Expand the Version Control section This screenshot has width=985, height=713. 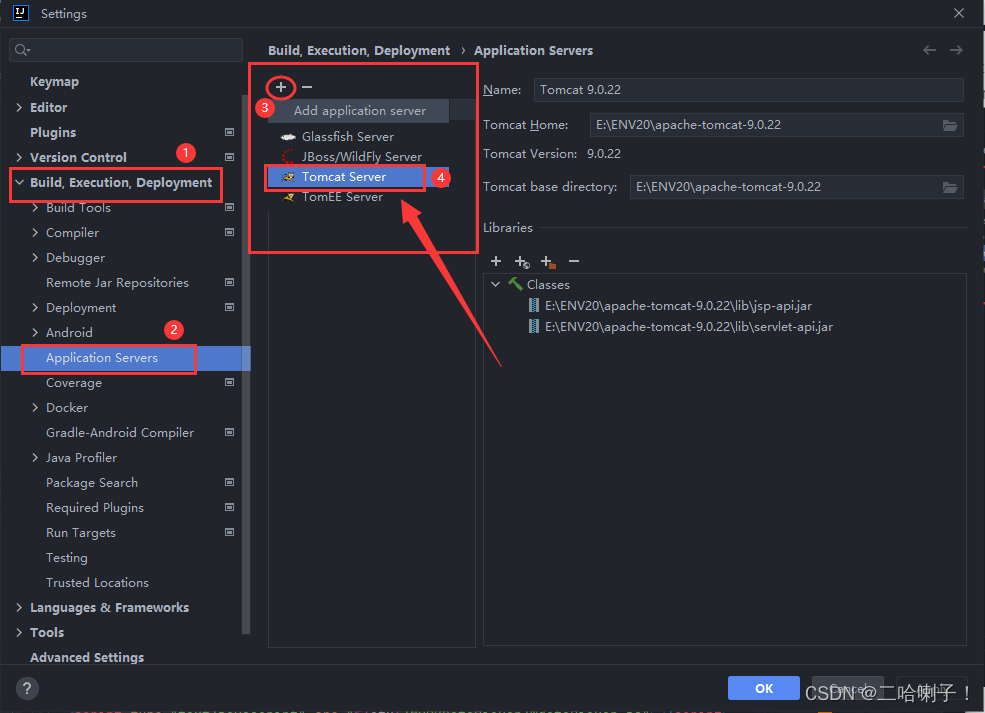tap(19, 157)
